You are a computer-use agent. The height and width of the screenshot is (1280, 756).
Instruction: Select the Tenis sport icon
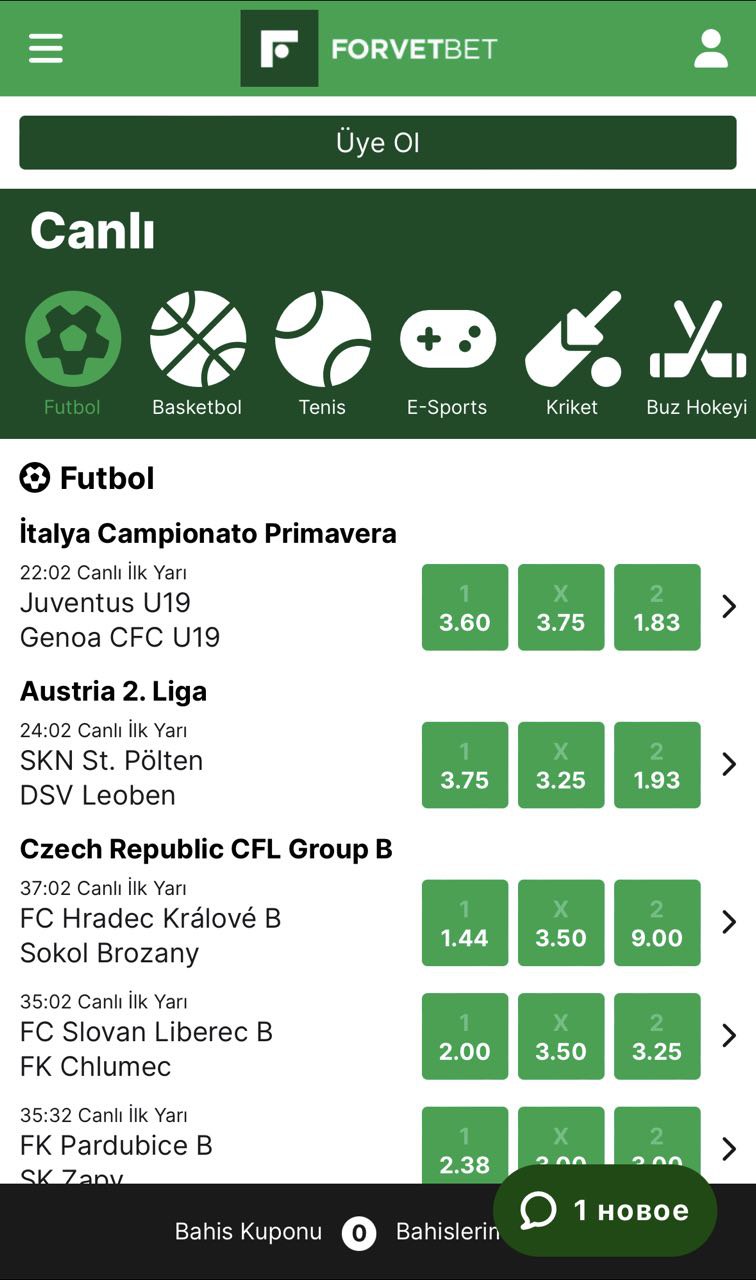(x=322, y=340)
